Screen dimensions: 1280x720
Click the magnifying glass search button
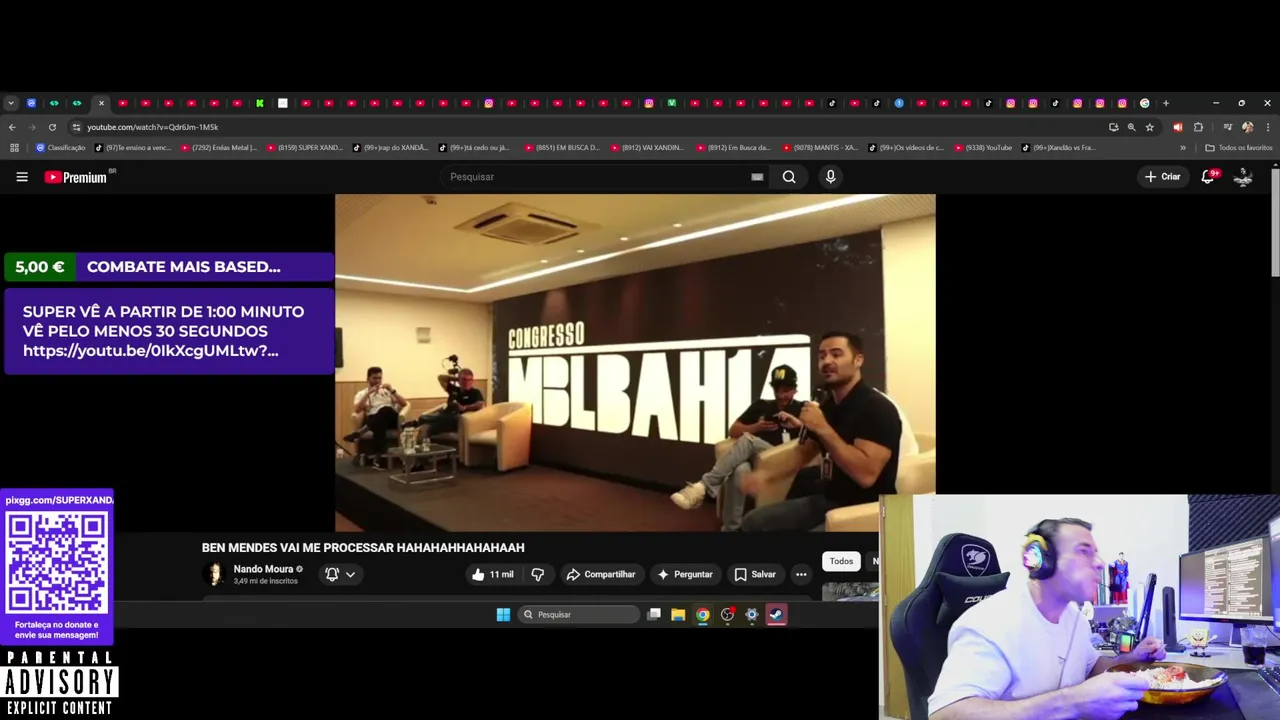click(789, 177)
